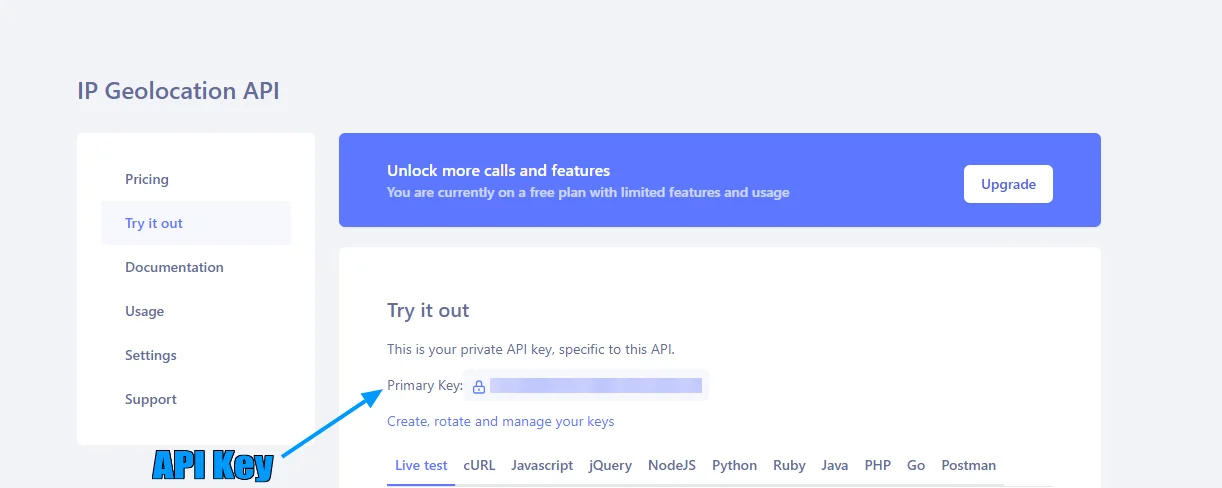Viewport: 1222px width, 488px height.
Task: Open the Postman tab
Action: [969, 465]
